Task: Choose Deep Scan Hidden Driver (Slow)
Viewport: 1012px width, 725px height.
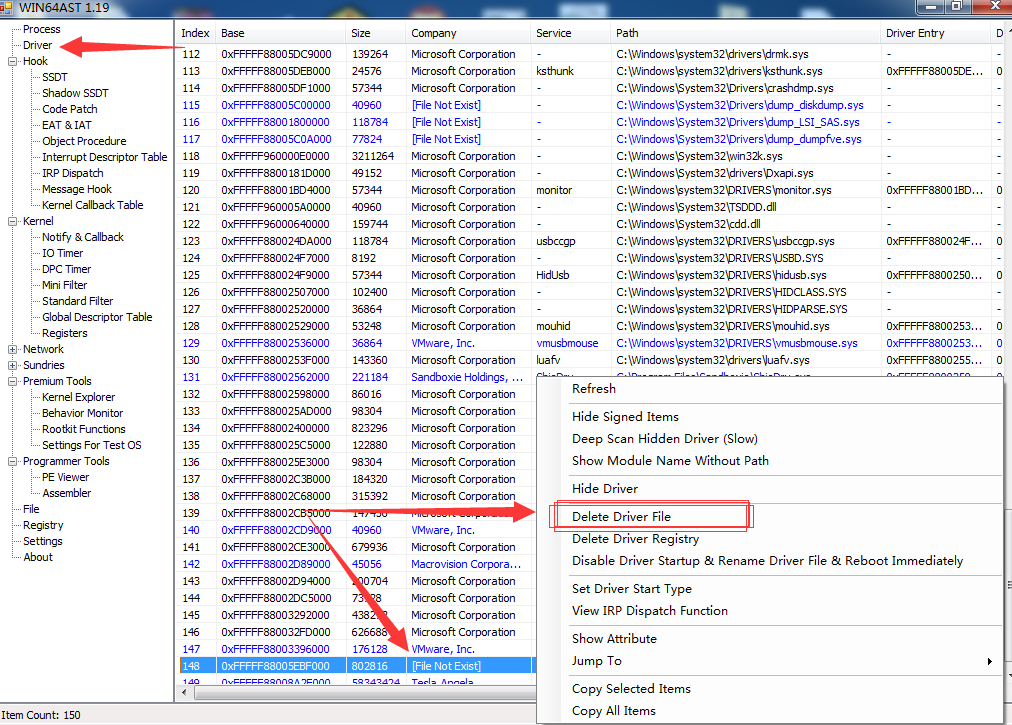Action: (x=664, y=439)
